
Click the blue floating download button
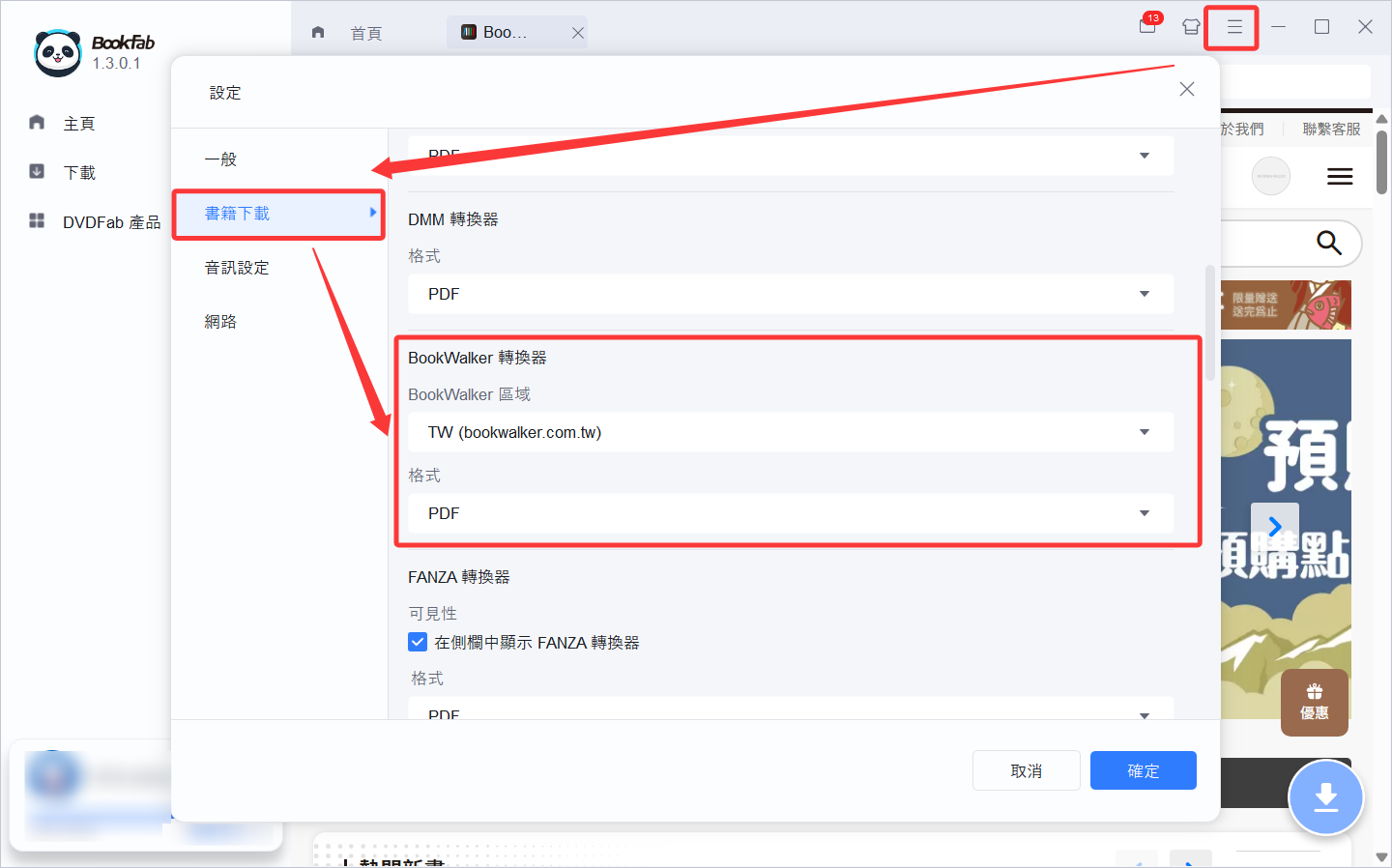pos(1326,798)
